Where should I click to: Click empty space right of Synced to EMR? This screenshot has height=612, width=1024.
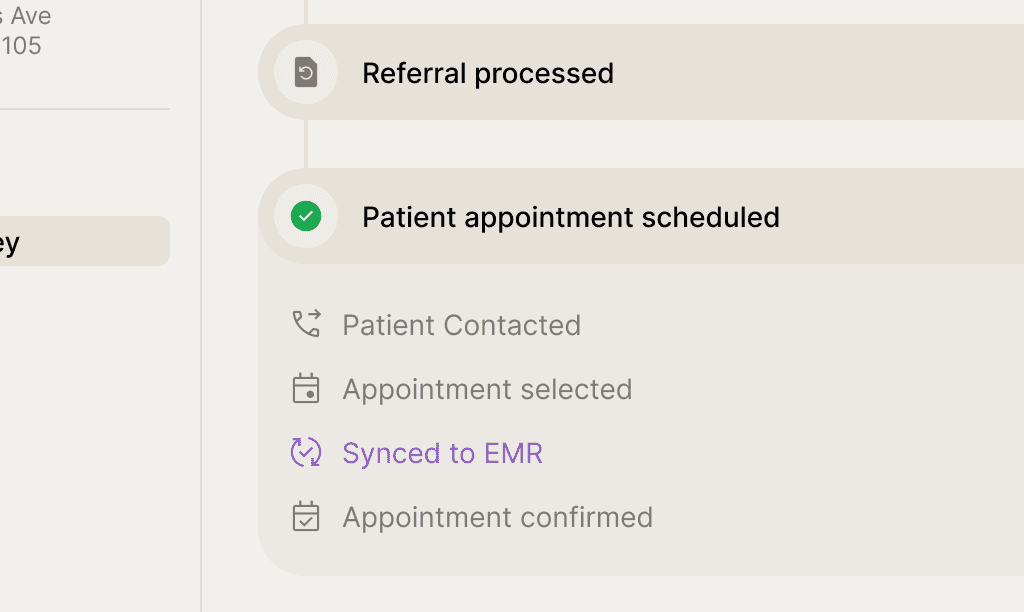click(x=780, y=453)
